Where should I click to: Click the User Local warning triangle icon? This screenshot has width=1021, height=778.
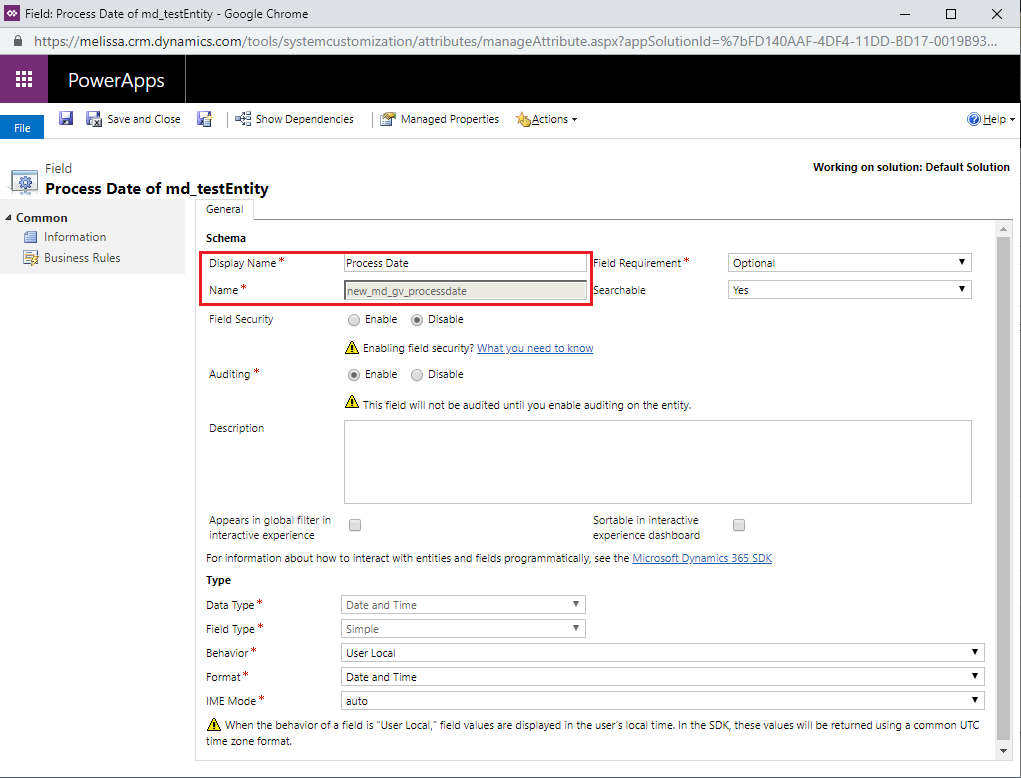tap(214, 725)
